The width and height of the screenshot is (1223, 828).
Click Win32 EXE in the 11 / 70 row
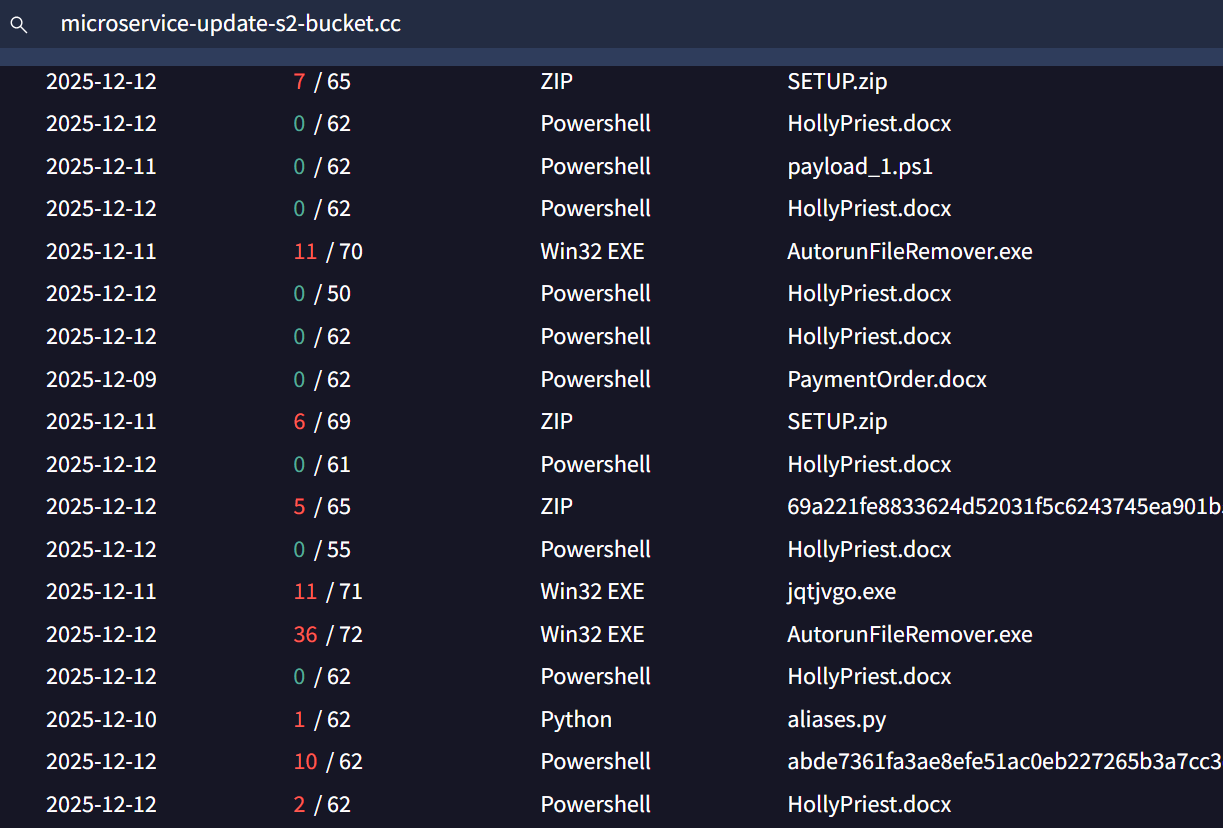592,251
